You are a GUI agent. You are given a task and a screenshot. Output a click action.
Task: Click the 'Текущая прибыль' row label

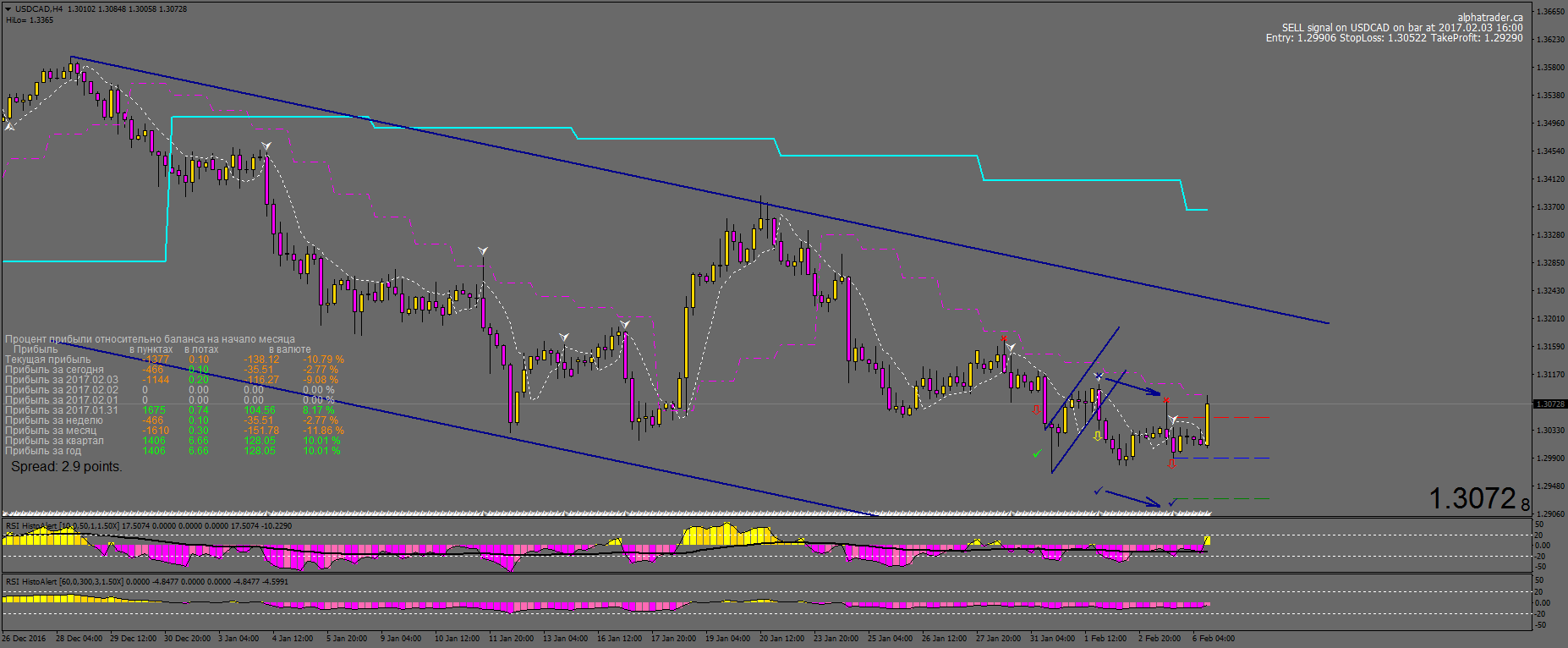47,360
